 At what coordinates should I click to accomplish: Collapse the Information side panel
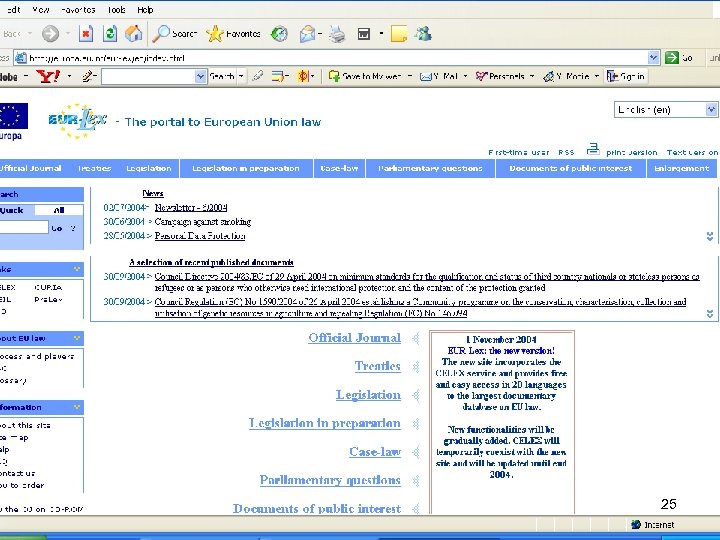(x=77, y=407)
